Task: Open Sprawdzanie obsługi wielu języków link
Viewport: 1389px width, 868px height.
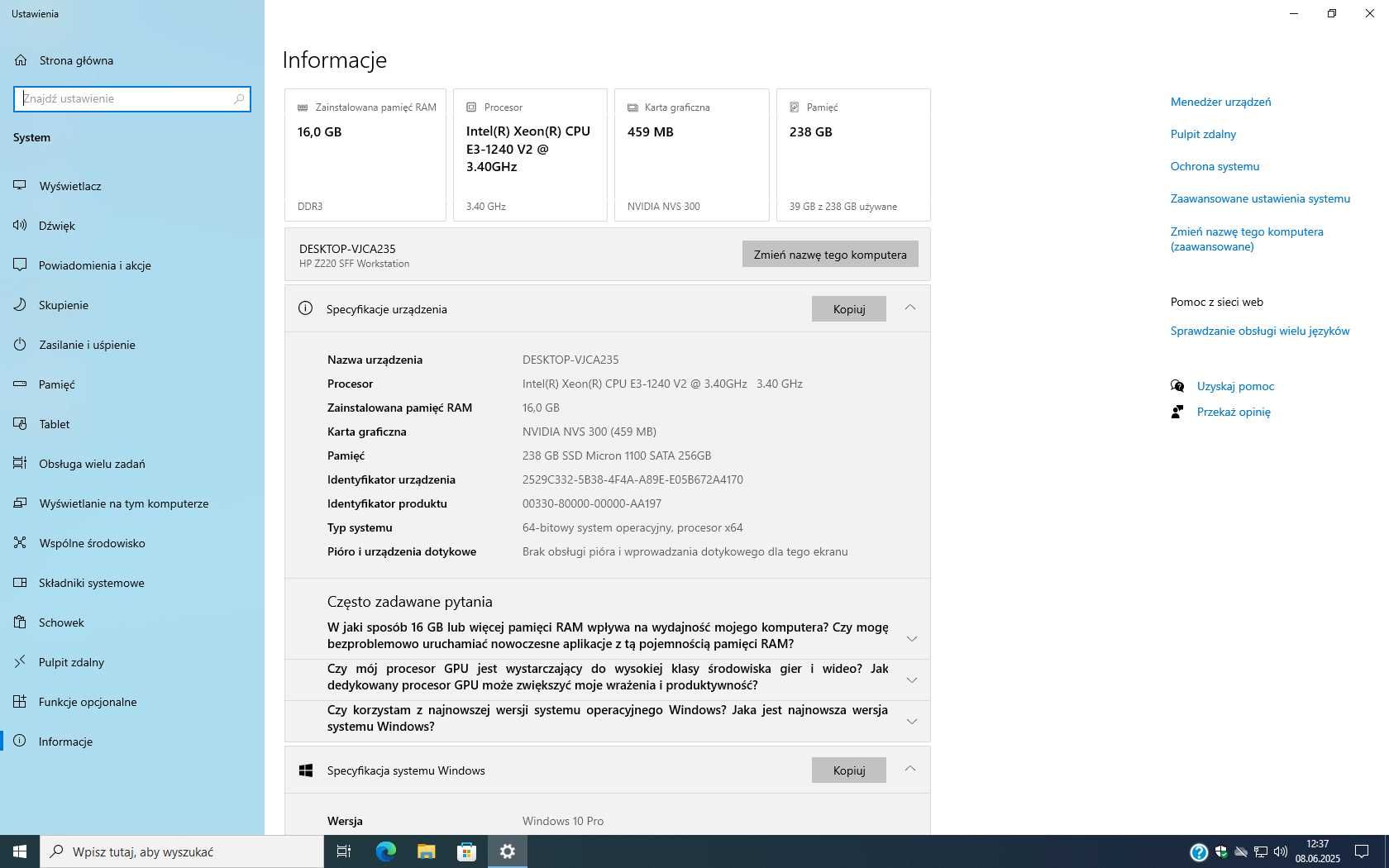Action: [1260, 331]
